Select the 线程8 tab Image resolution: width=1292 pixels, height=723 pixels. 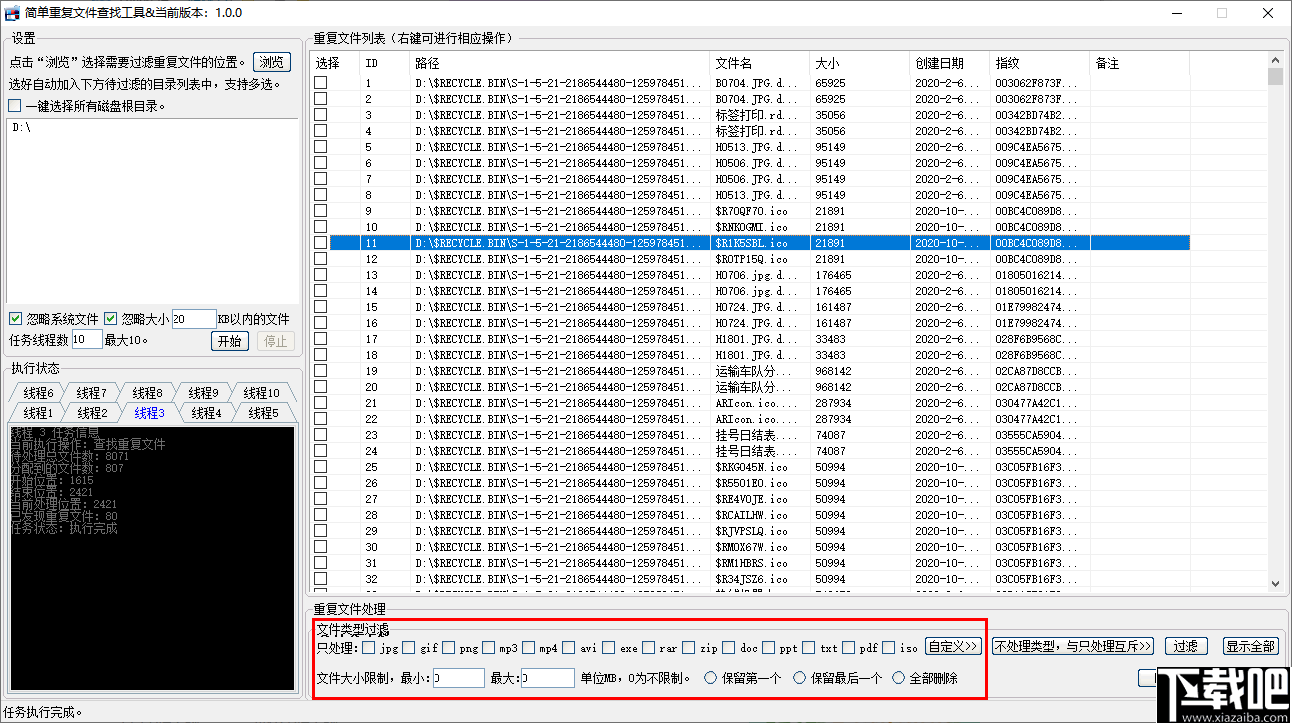pyautogui.click(x=147, y=393)
